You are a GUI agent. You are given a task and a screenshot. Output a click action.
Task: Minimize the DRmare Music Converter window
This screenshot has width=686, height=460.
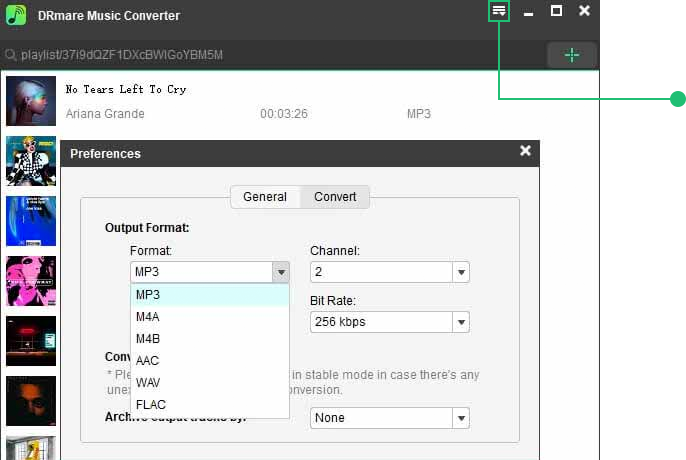coord(528,14)
